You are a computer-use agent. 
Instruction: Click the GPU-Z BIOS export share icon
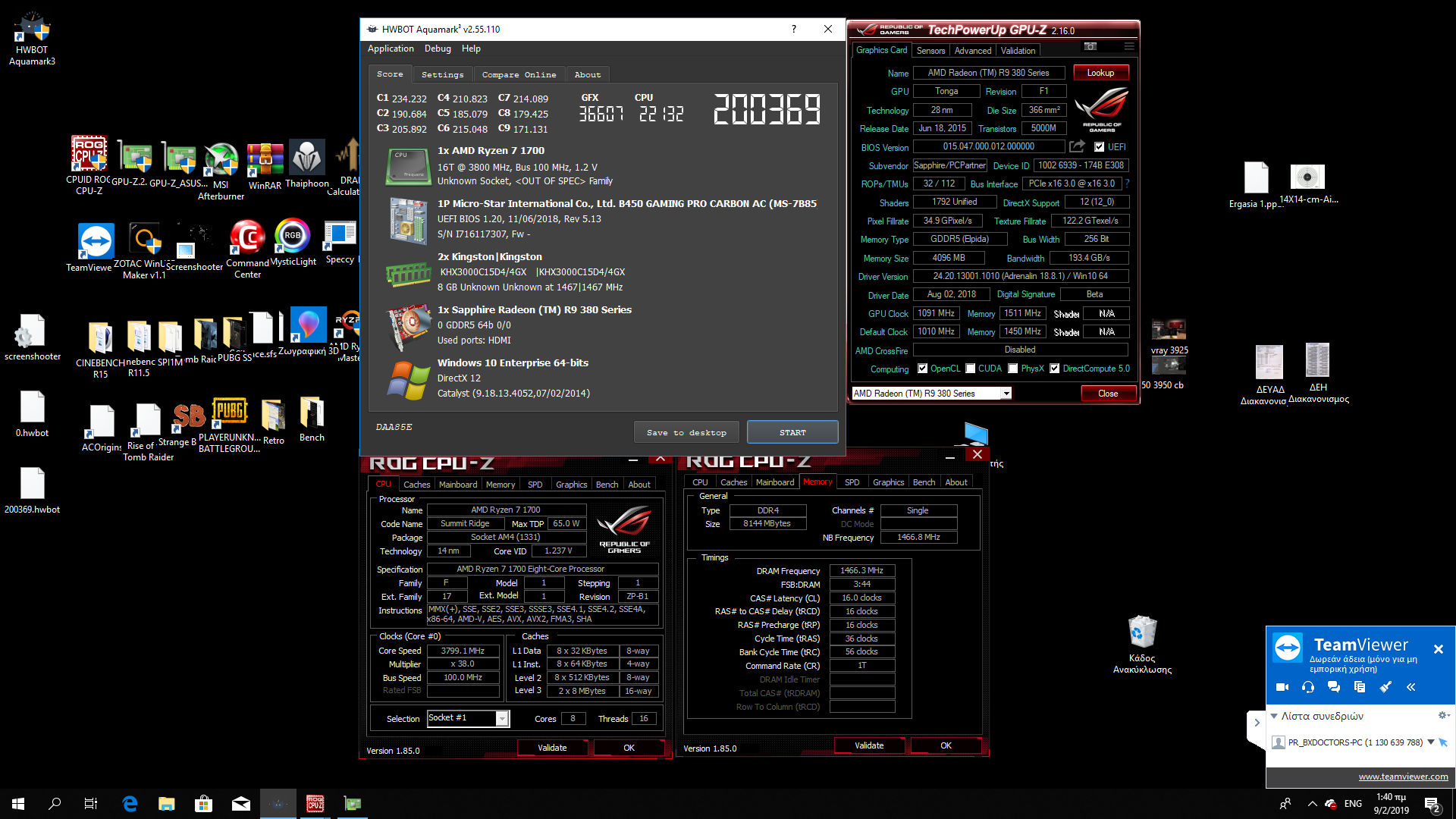[x=1077, y=146]
